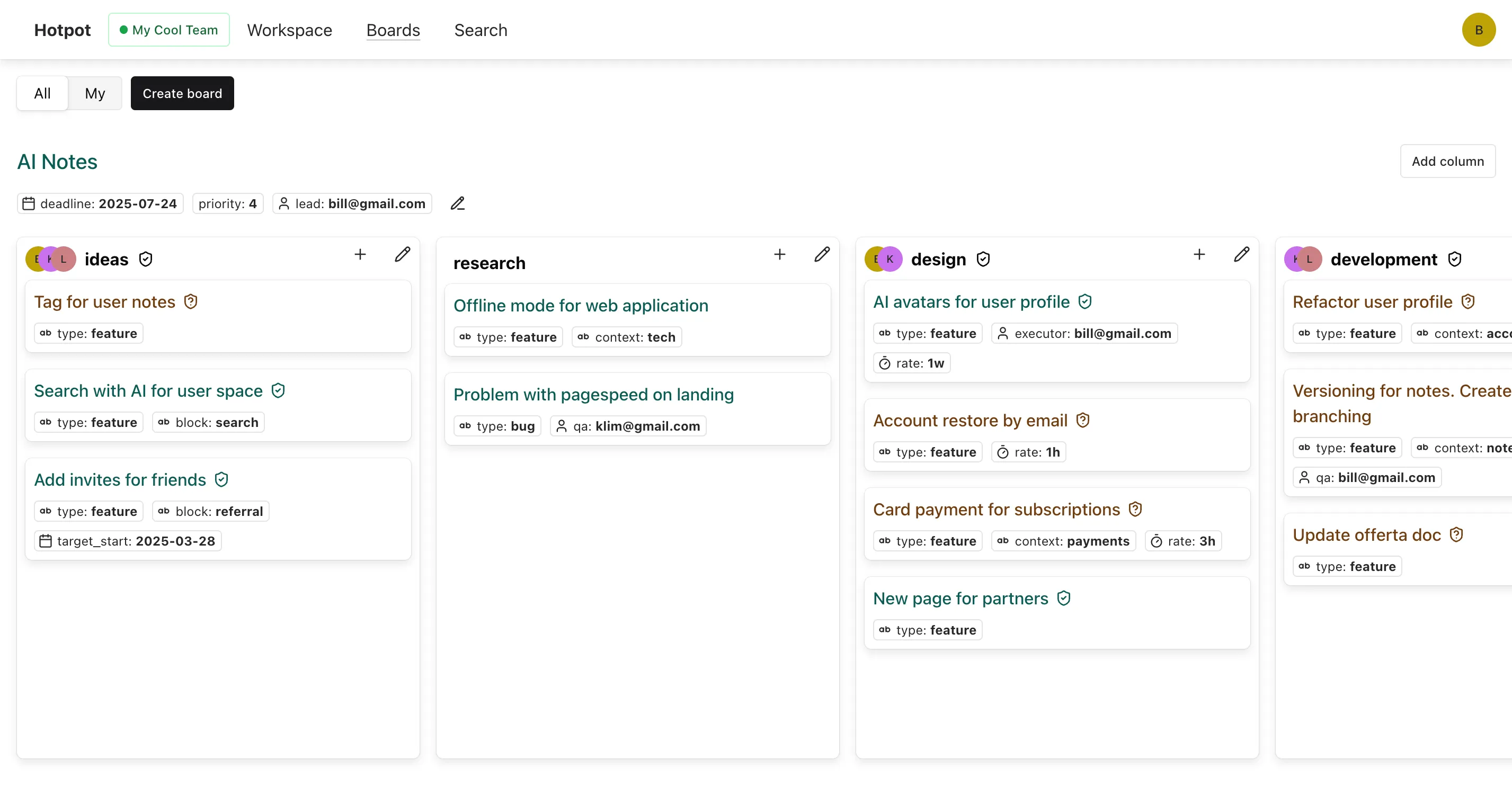
Task: Click pencil edit icon in research column
Action: coord(822,254)
